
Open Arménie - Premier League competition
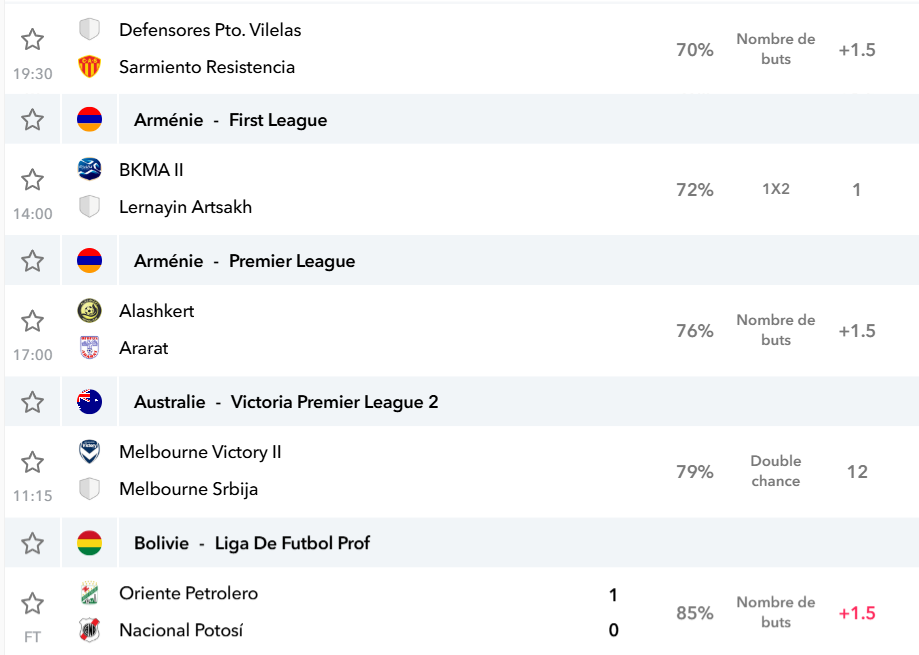pyautogui.click(x=244, y=261)
